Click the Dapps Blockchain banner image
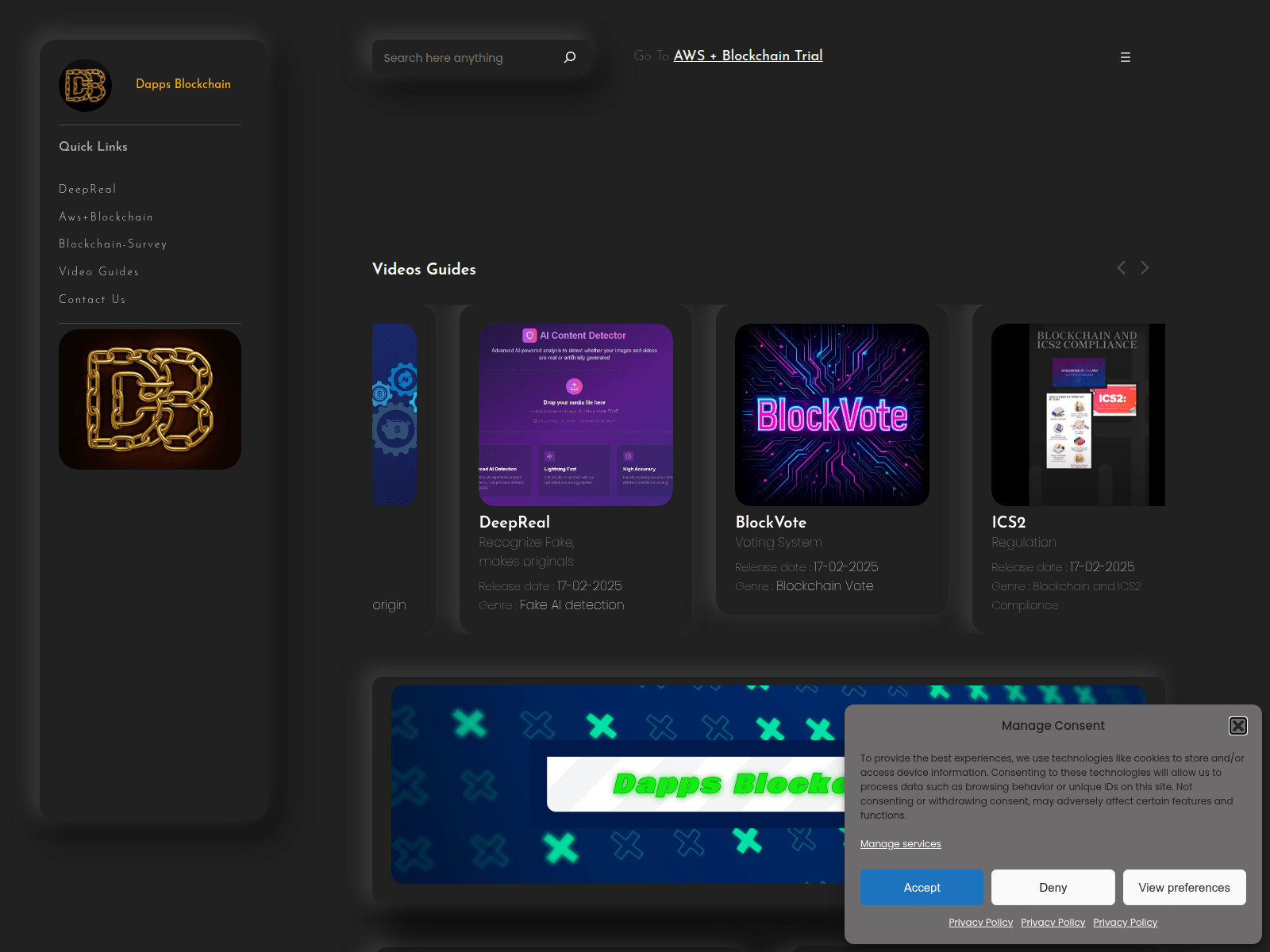Image resolution: width=1270 pixels, height=952 pixels. (618, 784)
